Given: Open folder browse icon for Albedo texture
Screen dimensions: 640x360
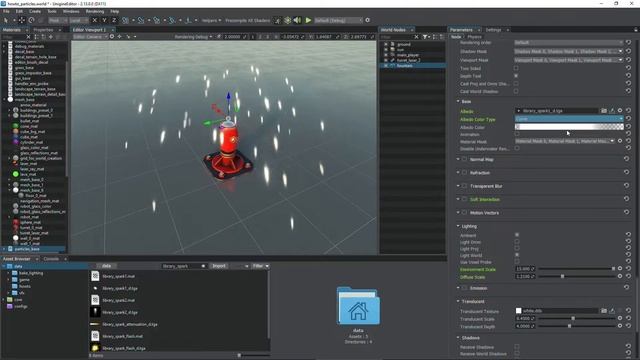Looking at the screenshot, I should point(604,111).
